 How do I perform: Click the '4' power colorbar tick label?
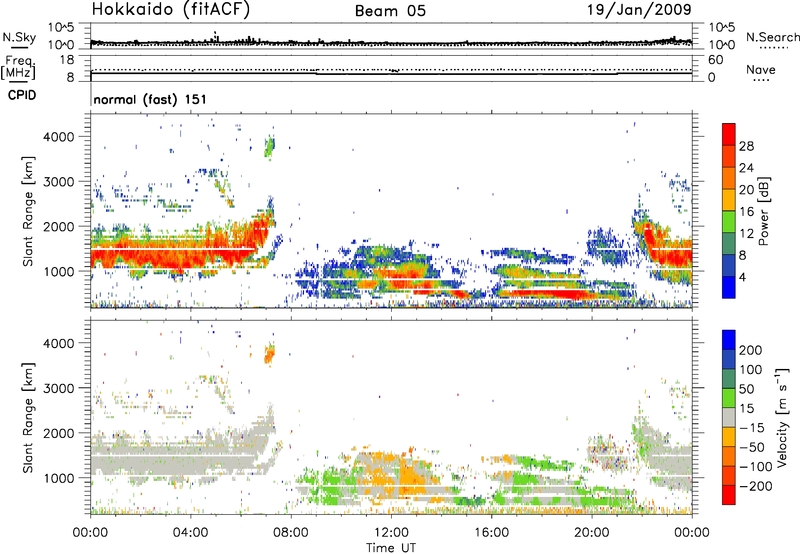(x=742, y=277)
